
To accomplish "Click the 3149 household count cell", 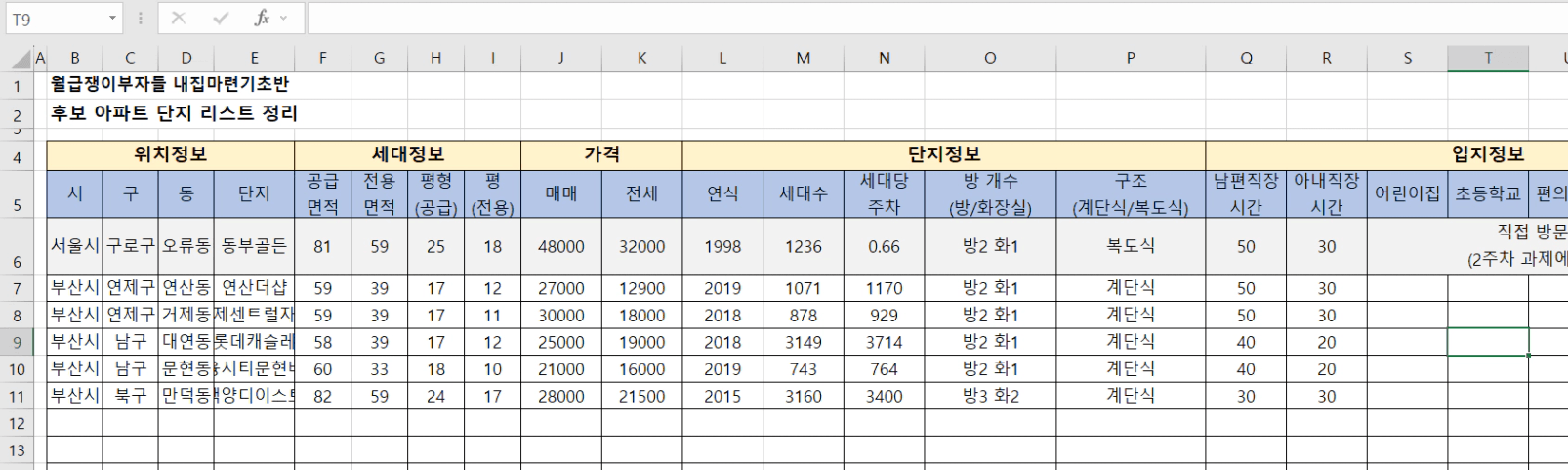I will click(804, 343).
